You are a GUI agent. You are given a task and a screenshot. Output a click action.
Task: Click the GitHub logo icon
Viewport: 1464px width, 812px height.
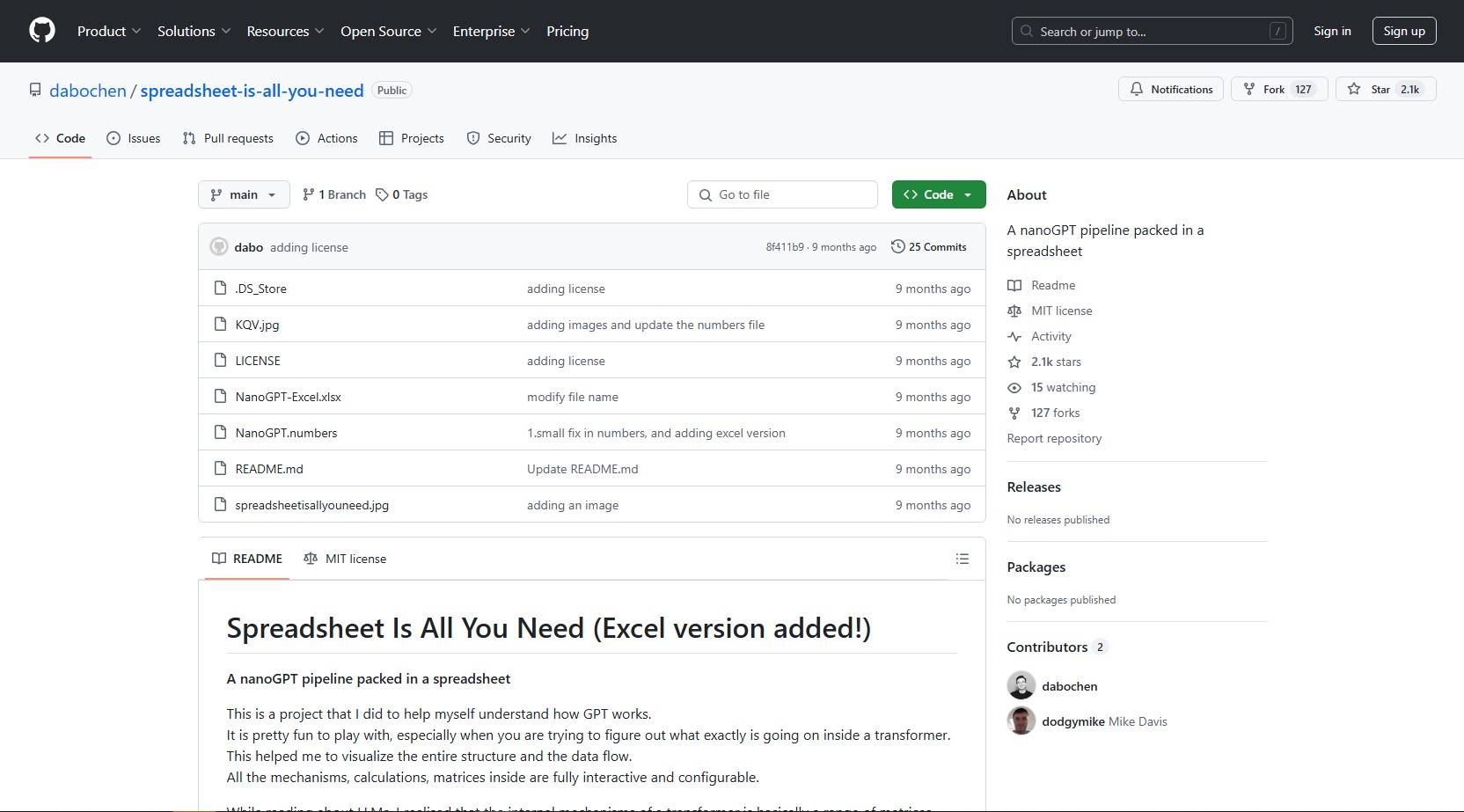tap(42, 31)
